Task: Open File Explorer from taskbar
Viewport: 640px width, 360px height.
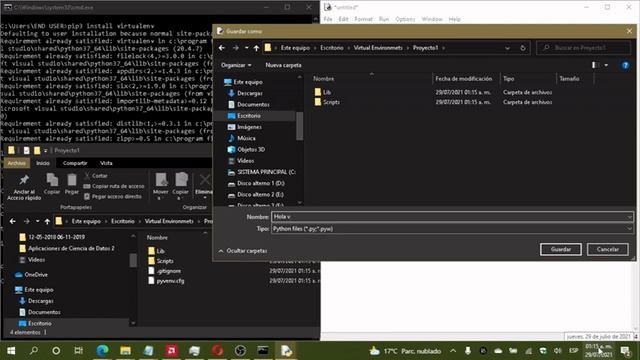Action: (125, 351)
